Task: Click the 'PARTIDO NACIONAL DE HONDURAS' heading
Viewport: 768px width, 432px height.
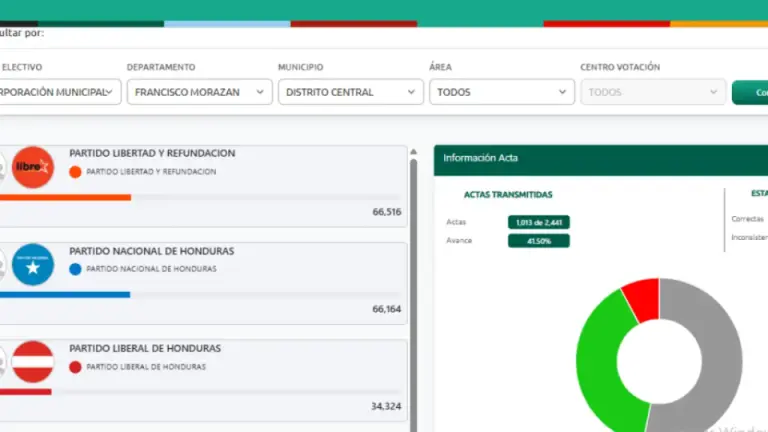Action: tap(151, 251)
